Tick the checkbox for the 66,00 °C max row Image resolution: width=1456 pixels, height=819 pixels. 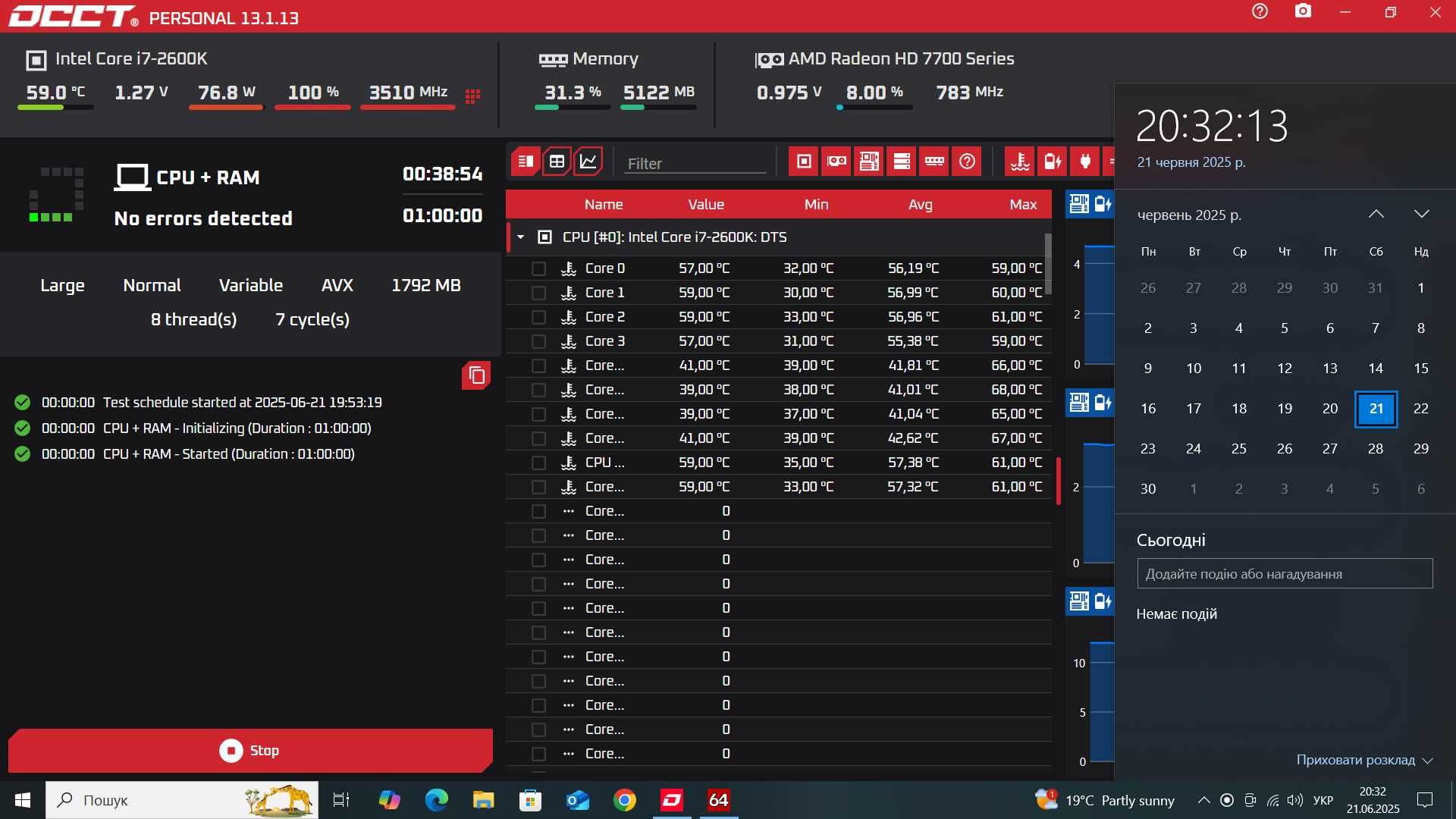pos(538,366)
